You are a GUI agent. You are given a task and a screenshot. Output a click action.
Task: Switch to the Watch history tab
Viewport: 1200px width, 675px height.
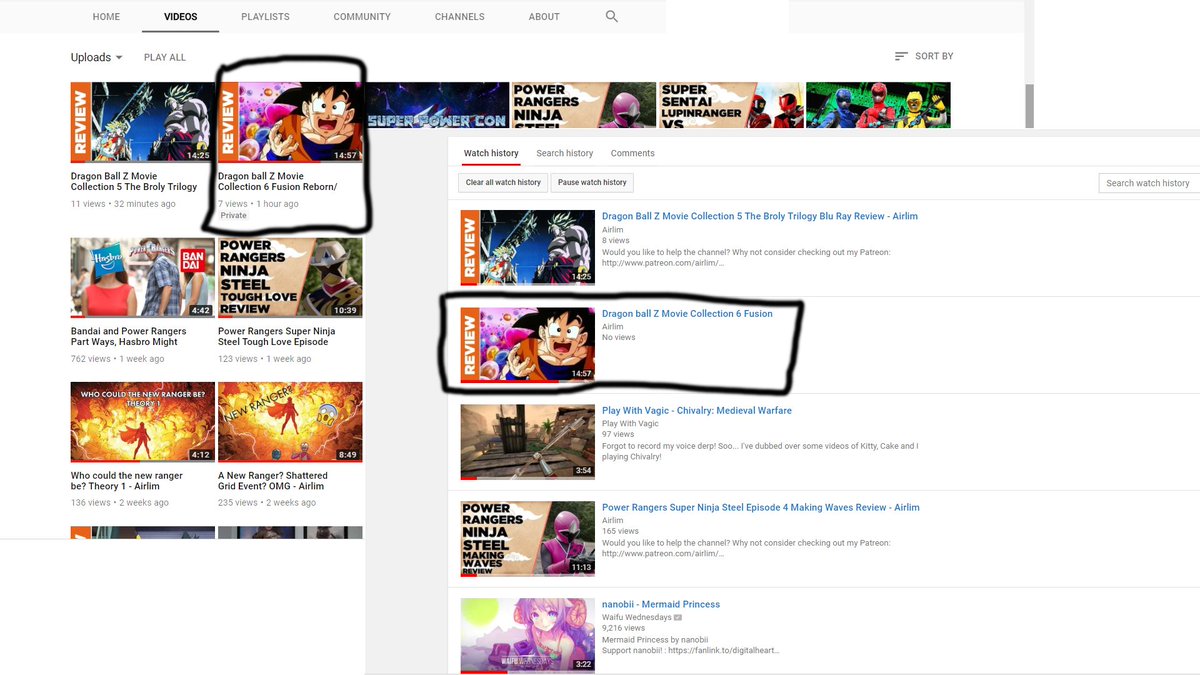(491, 153)
